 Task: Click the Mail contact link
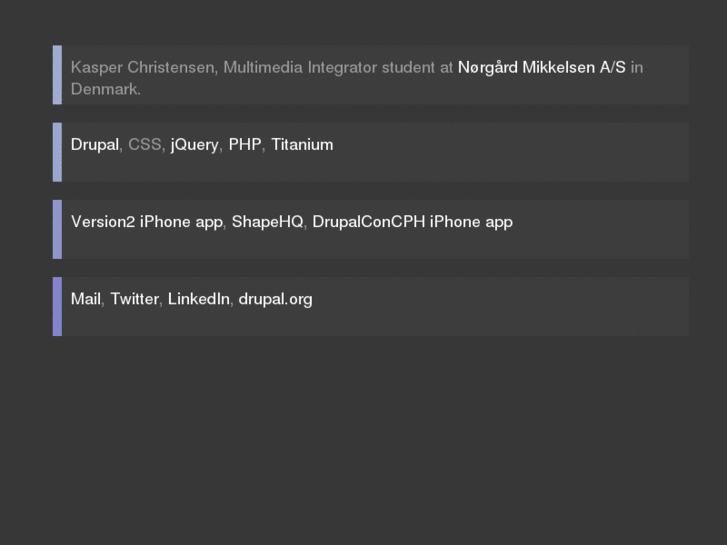point(86,299)
